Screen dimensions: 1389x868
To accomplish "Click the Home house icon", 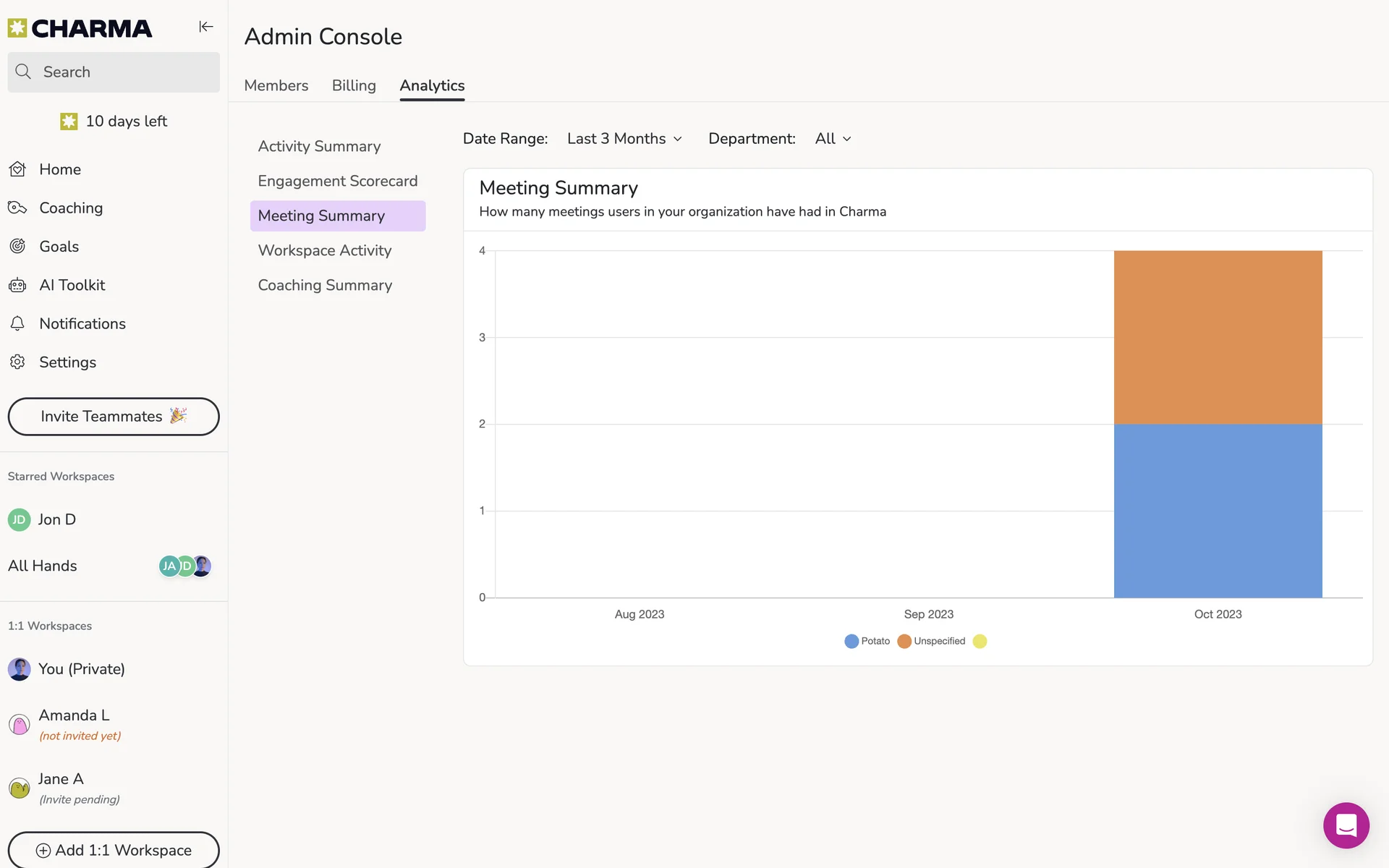I will [x=18, y=169].
